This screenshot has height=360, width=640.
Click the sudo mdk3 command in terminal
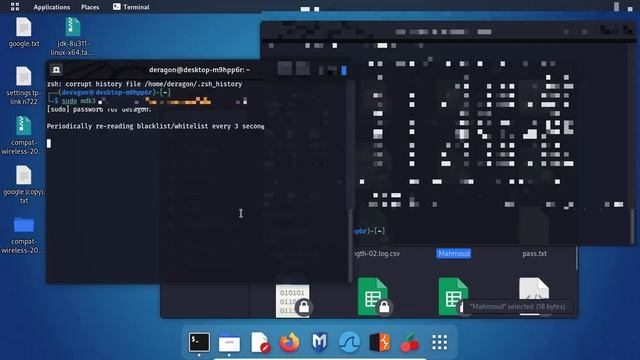pyautogui.click(x=78, y=101)
